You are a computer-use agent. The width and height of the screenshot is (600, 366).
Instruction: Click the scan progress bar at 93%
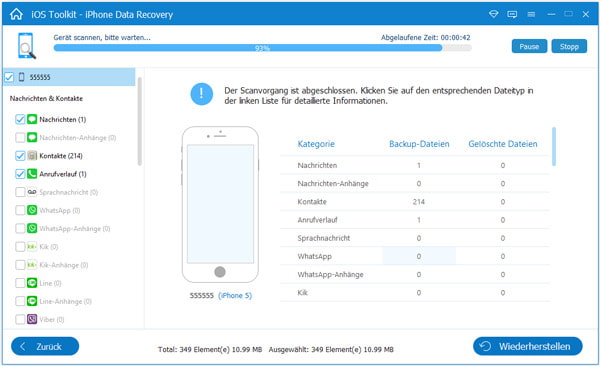tap(262, 48)
